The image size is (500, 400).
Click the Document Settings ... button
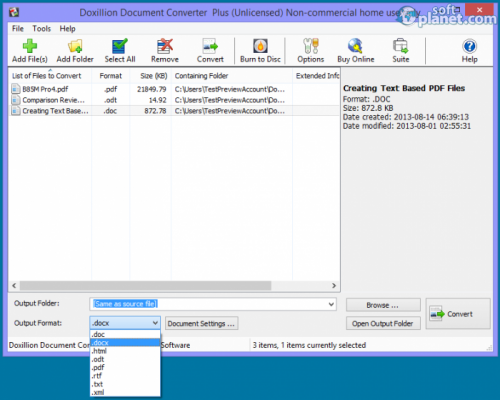201,323
